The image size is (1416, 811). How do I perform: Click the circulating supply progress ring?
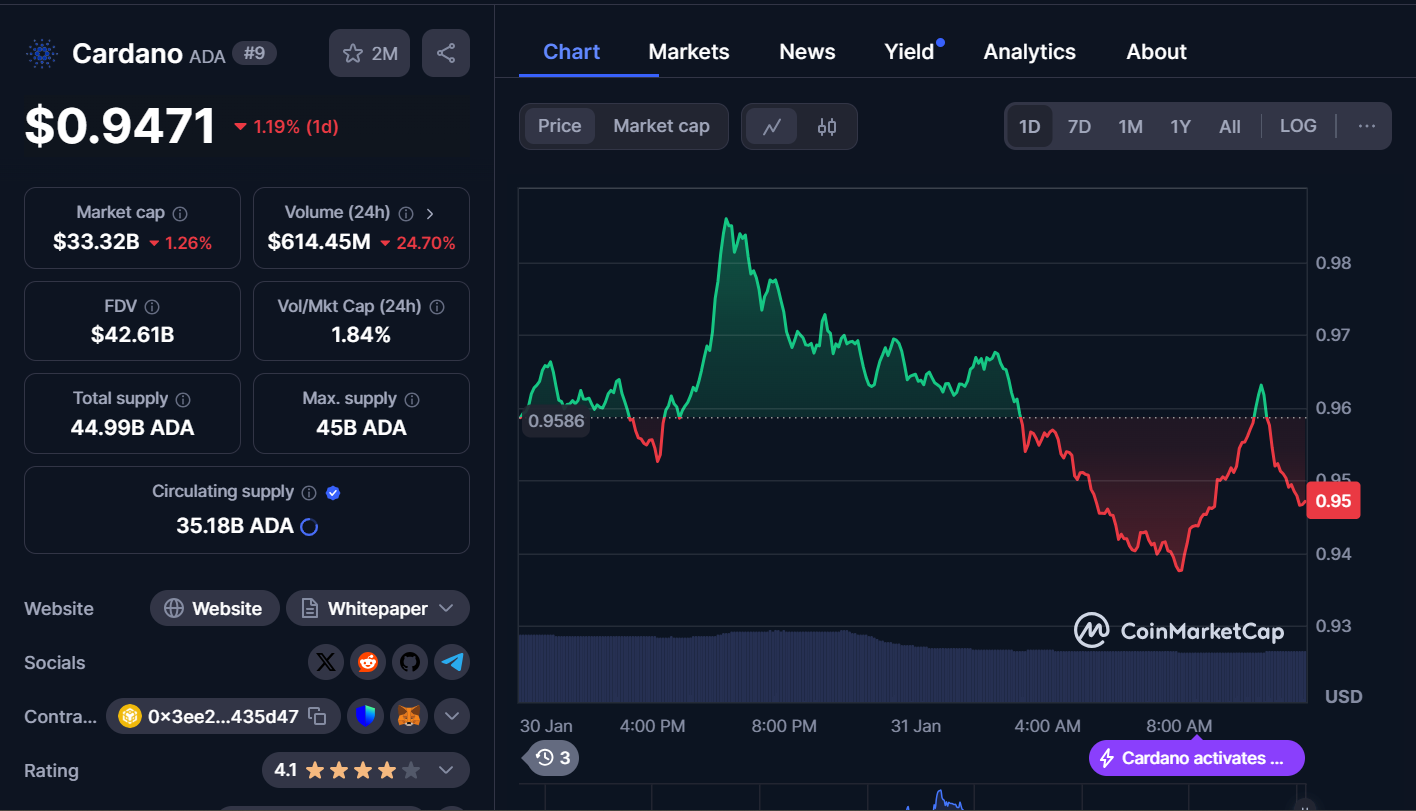[309, 526]
